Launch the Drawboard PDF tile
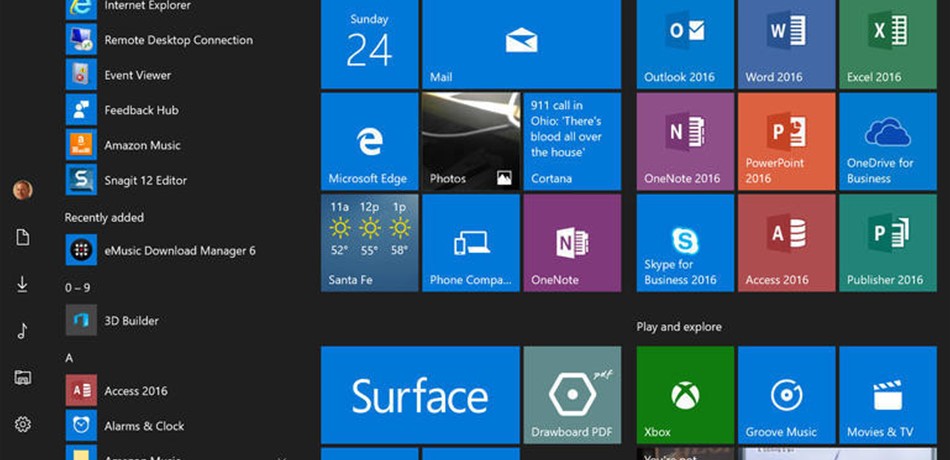This screenshot has height=460, width=950. tap(572, 395)
